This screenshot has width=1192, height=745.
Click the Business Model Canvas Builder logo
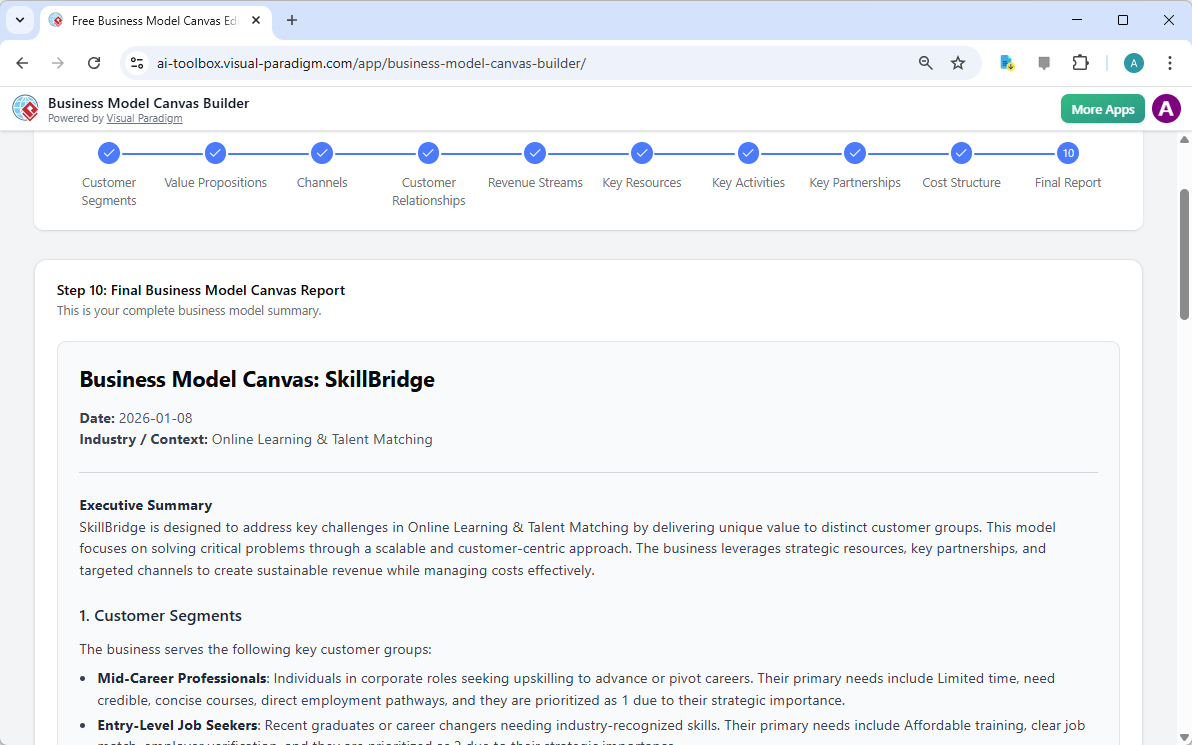(x=25, y=108)
